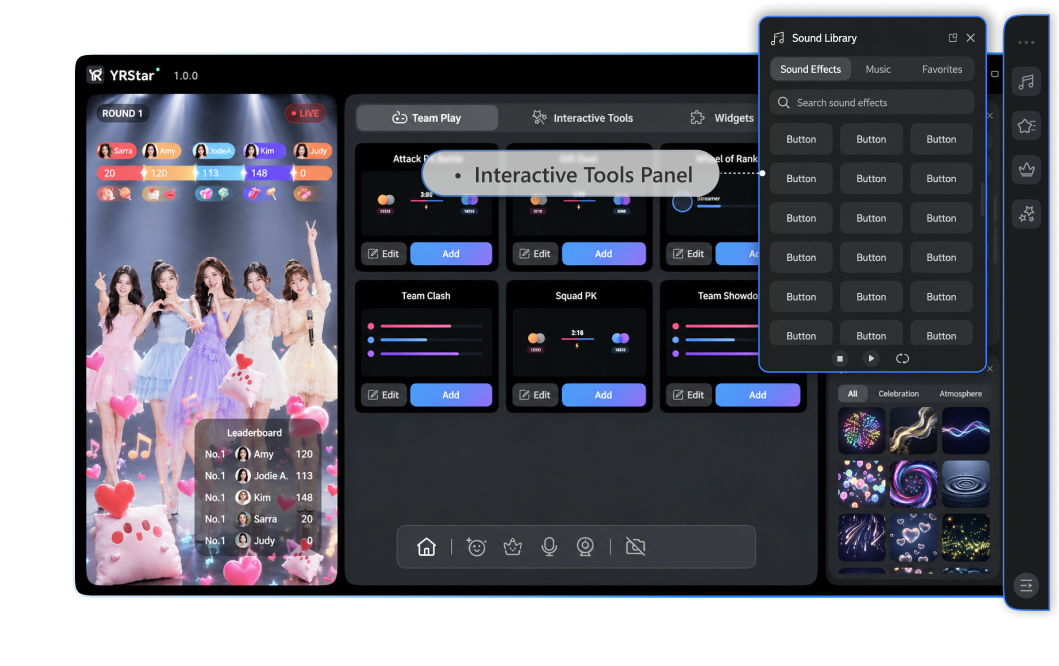Open the sparkle stars effects sidebar icon

point(1026,214)
